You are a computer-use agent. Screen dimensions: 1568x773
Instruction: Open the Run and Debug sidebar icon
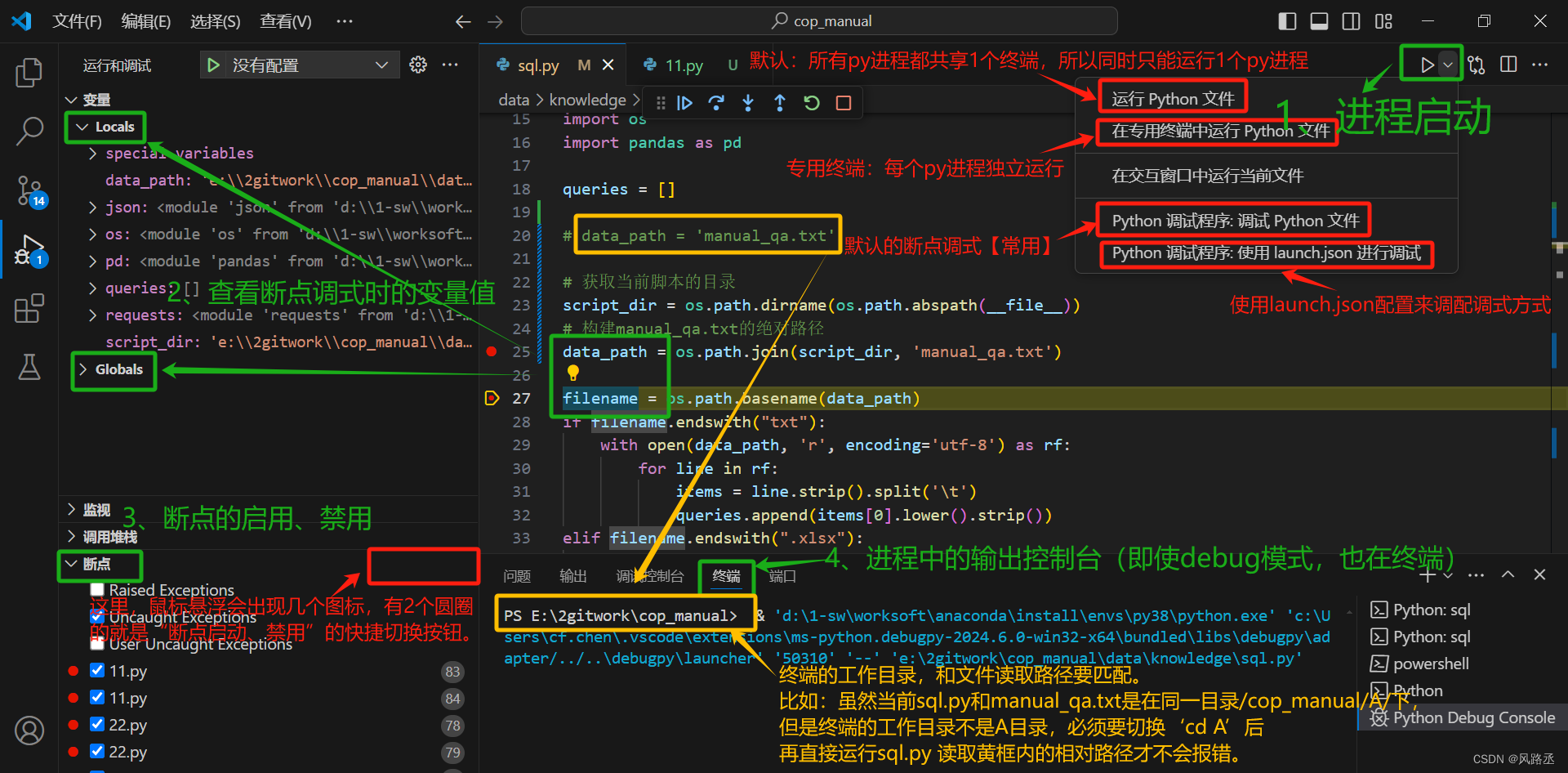[x=29, y=251]
